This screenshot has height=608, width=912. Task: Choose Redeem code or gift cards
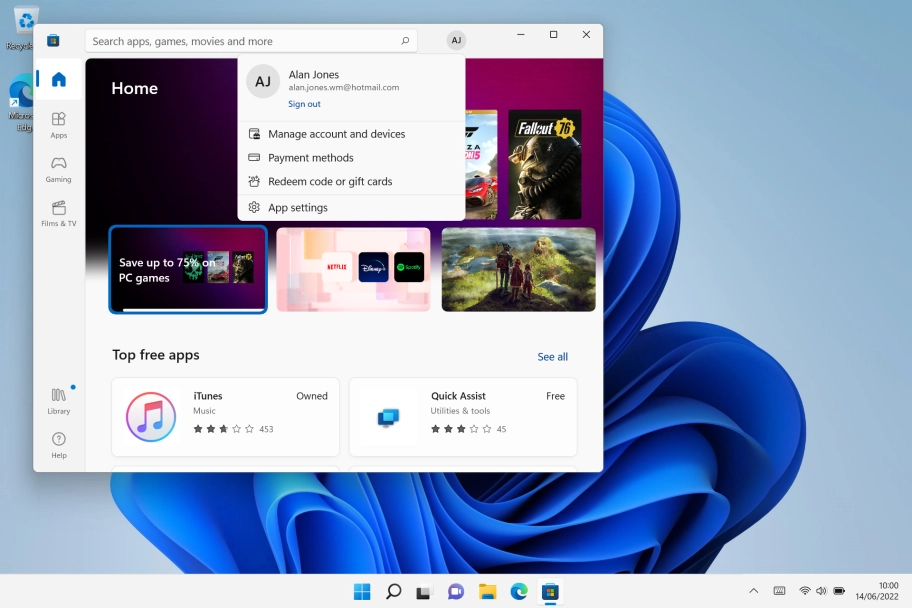(330, 182)
